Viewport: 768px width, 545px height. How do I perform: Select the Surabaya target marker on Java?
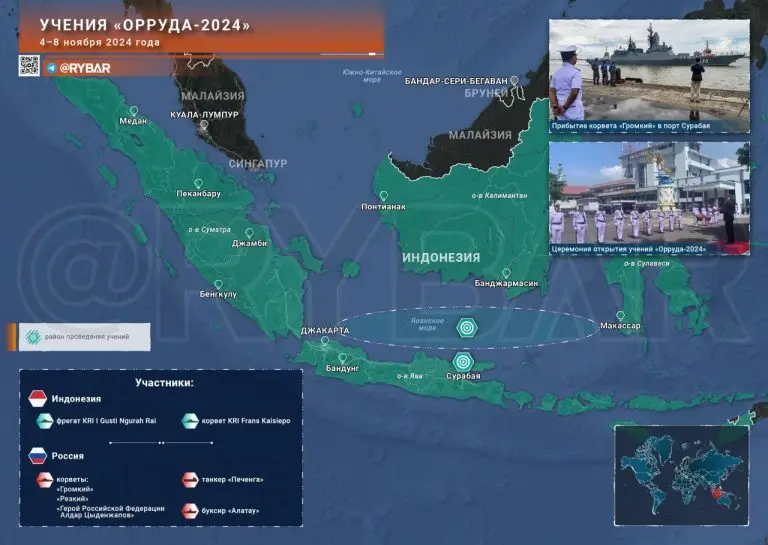tap(462, 362)
